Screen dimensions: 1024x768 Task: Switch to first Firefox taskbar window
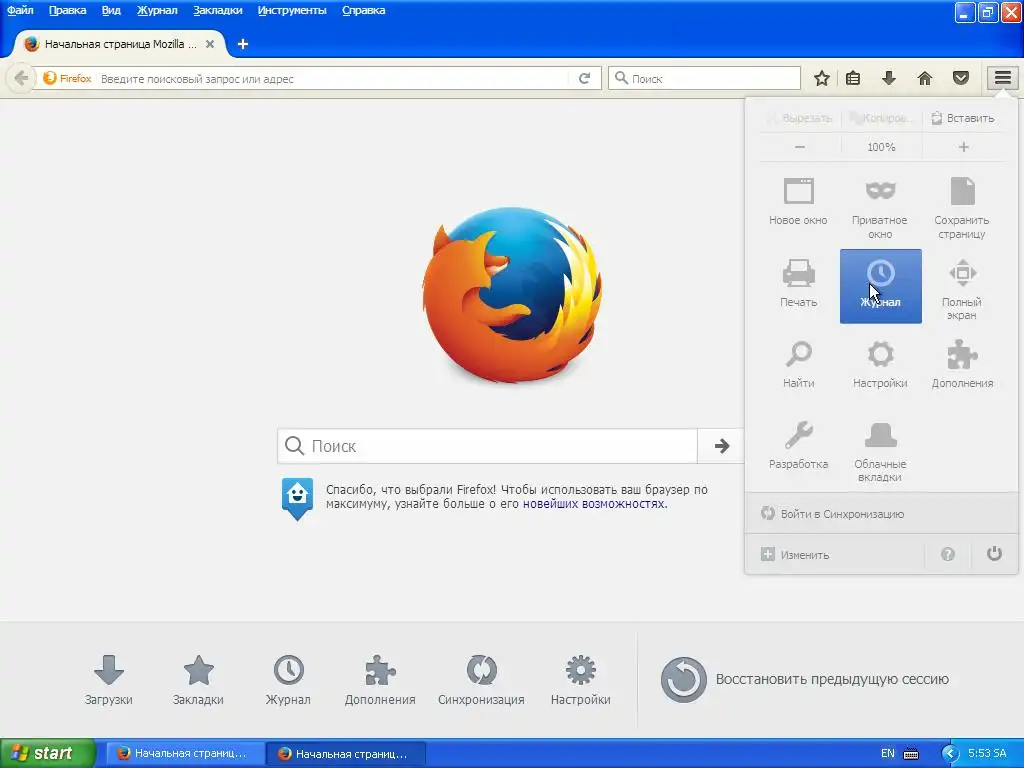(x=185, y=754)
